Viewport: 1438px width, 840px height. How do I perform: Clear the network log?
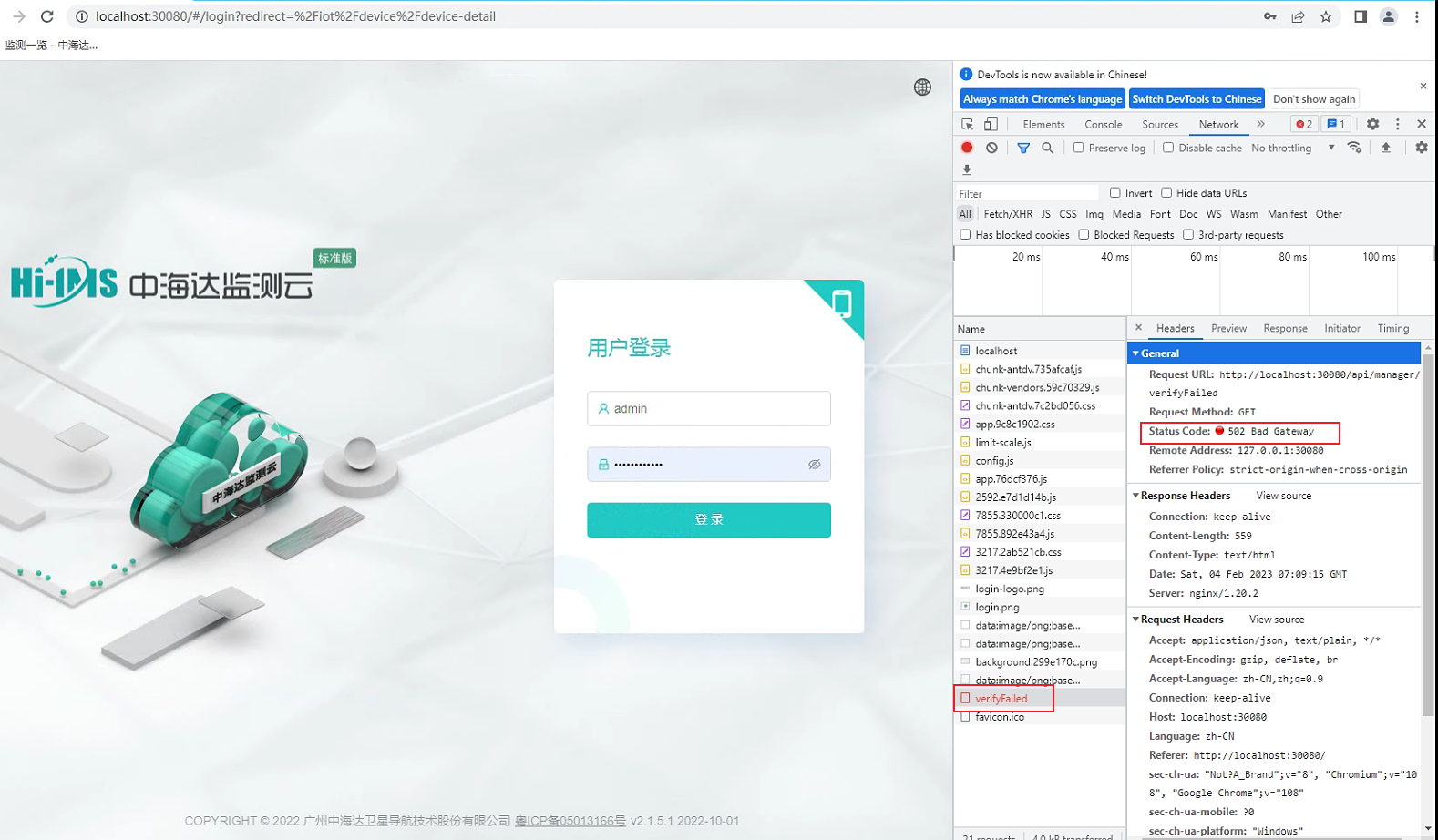point(991,148)
